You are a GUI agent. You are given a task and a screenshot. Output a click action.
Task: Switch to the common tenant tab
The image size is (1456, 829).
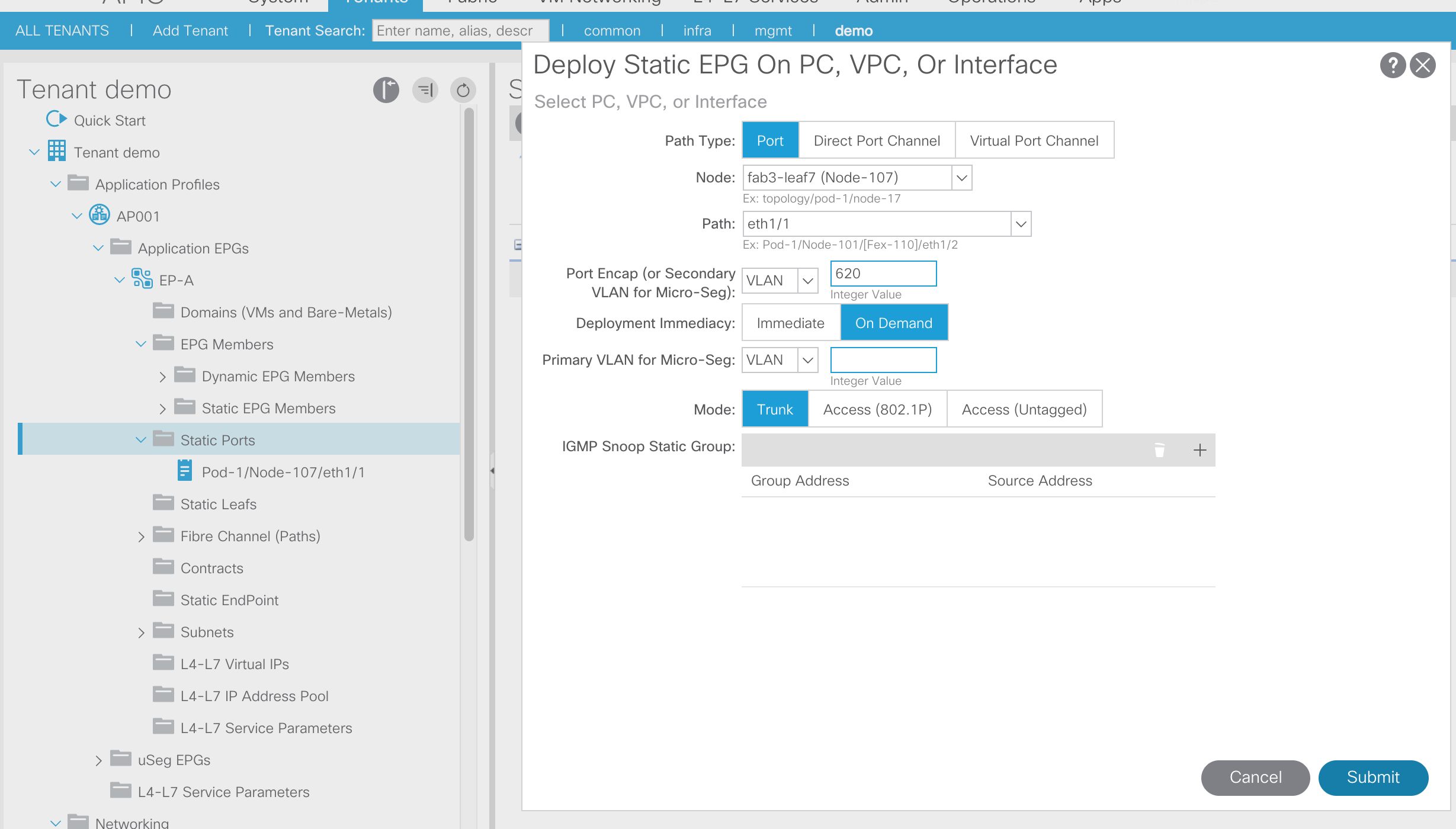[612, 31]
